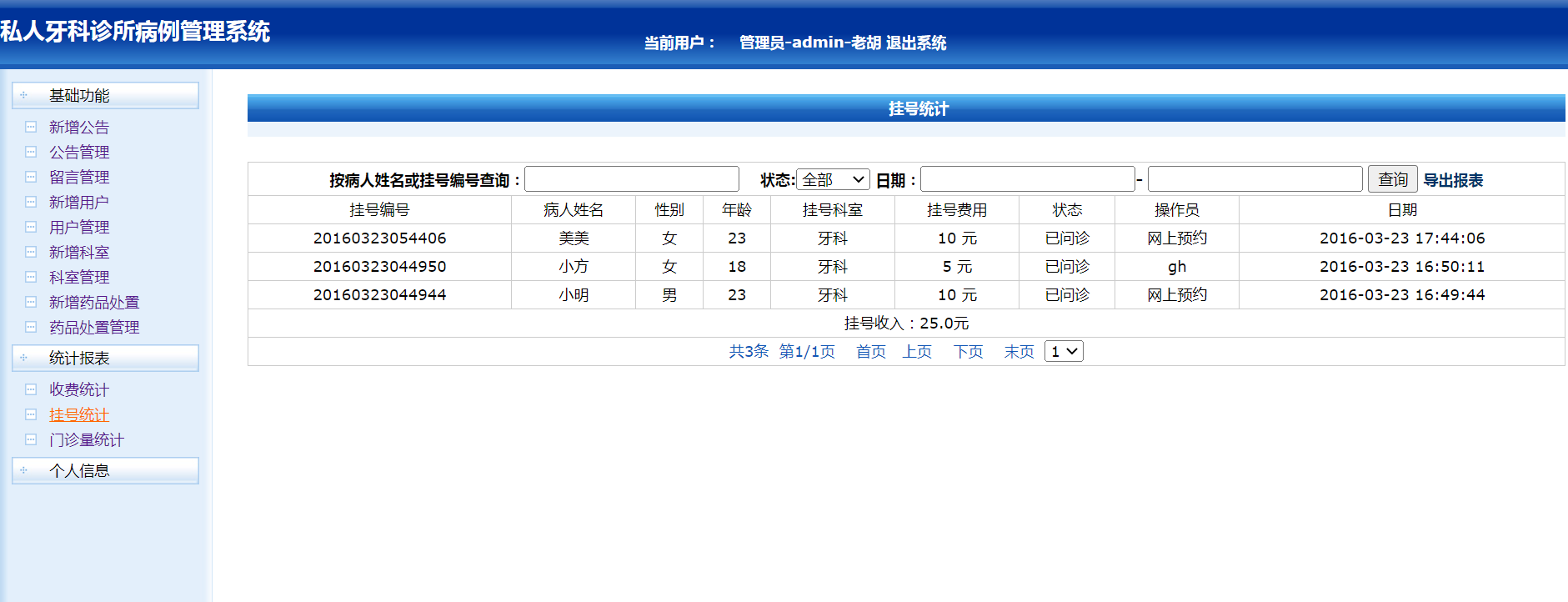The image size is (1568, 602).
Task: Click age cell 18
Action: [x=737, y=267]
